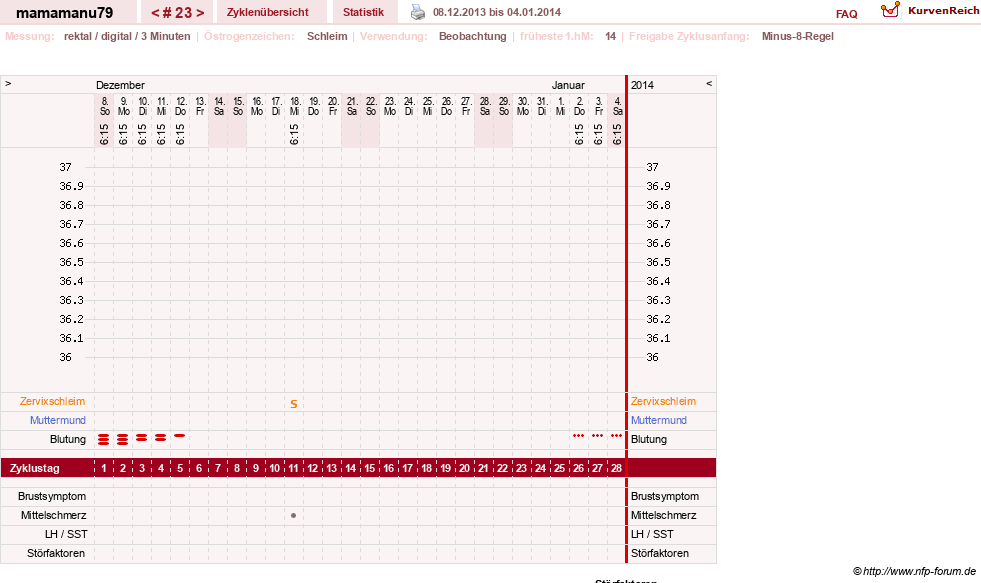The width and height of the screenshot is (981, 583).
Task: Click the Dezember month label
Action: point(120,85)
